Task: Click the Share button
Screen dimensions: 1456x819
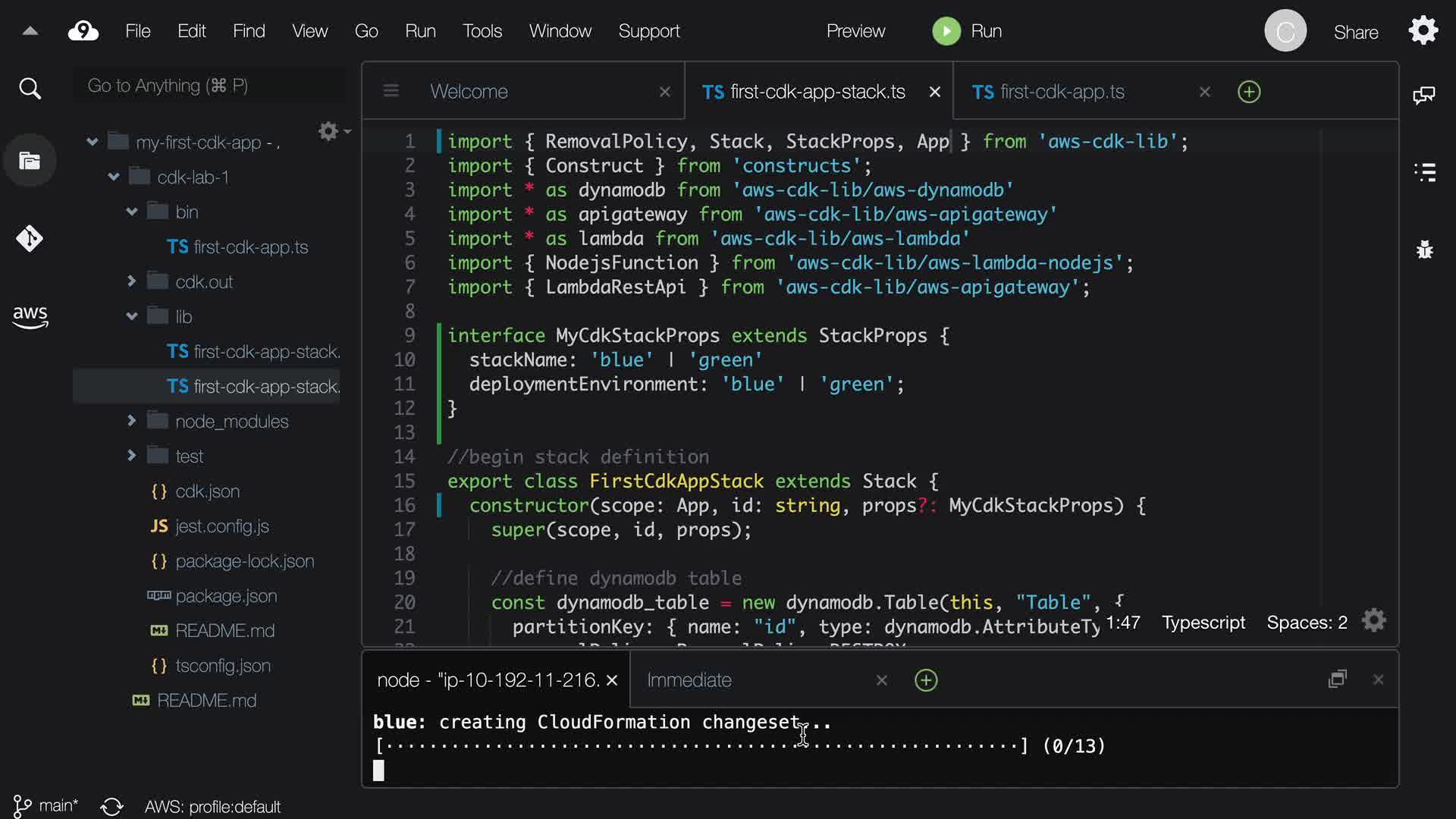Action: pos(1356,33)
